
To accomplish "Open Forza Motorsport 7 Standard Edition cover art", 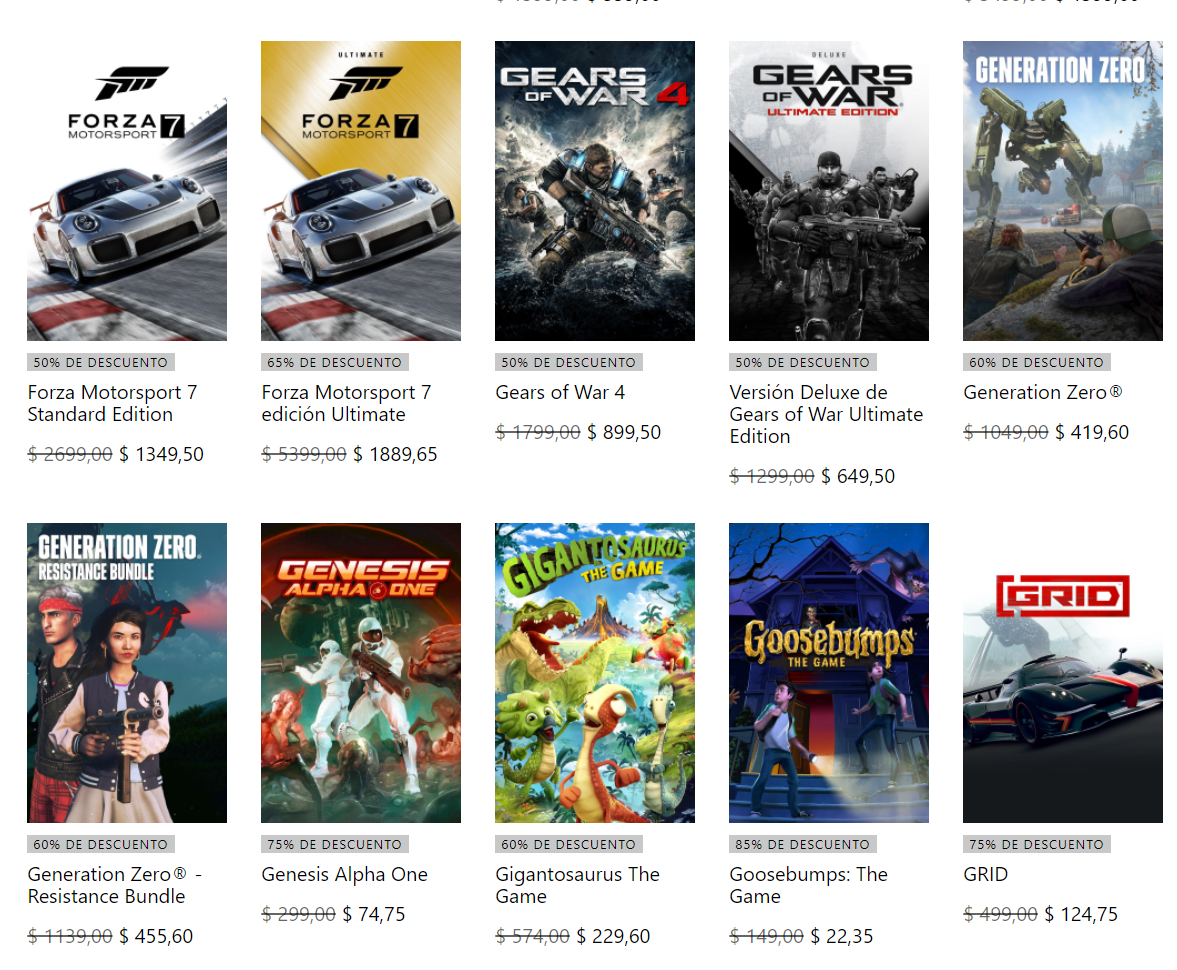I will click(127, 190).
